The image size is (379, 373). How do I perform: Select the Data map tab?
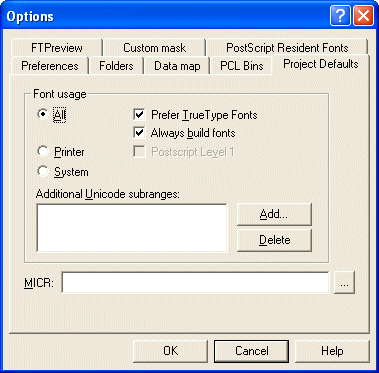(177, 65)
